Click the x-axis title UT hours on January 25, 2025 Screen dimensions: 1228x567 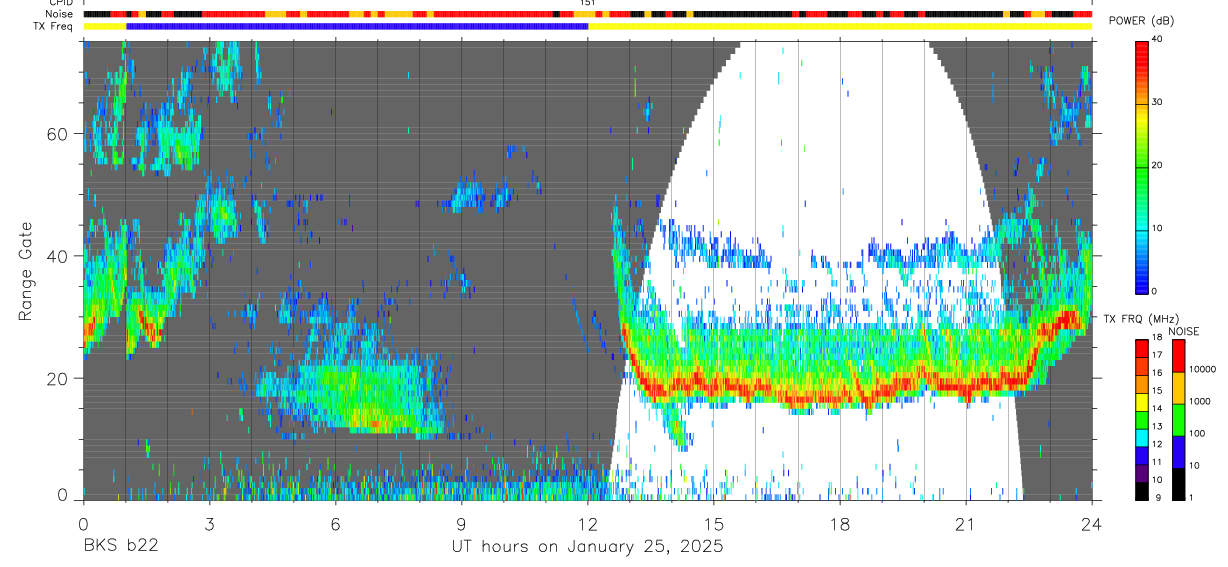coord(587,548)
